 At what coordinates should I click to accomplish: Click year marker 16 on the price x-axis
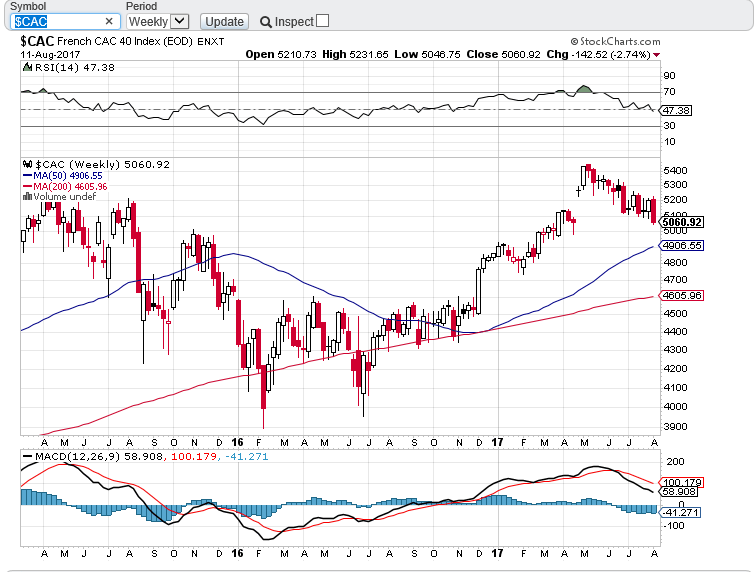[x=237, y=442]
